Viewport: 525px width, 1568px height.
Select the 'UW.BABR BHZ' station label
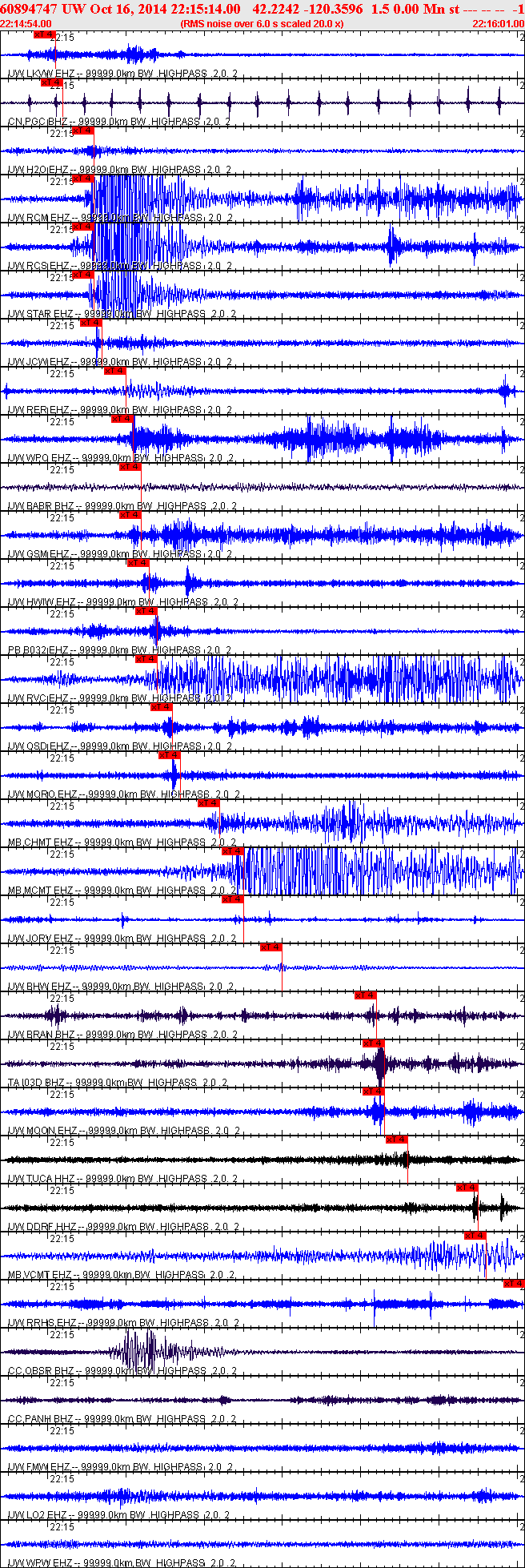pos(41,506)
